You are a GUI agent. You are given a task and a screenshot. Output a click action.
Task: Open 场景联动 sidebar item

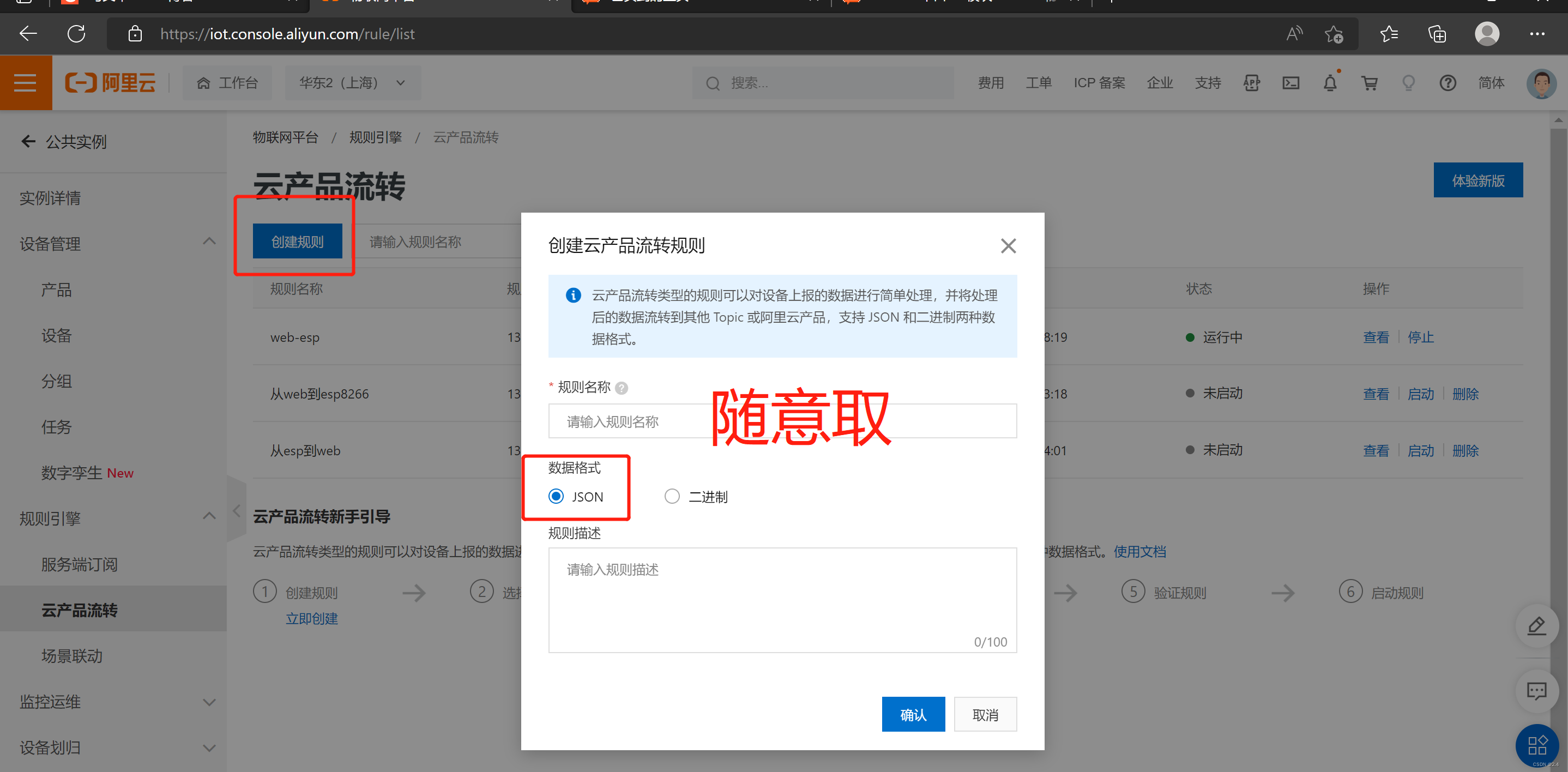[72, 656]
